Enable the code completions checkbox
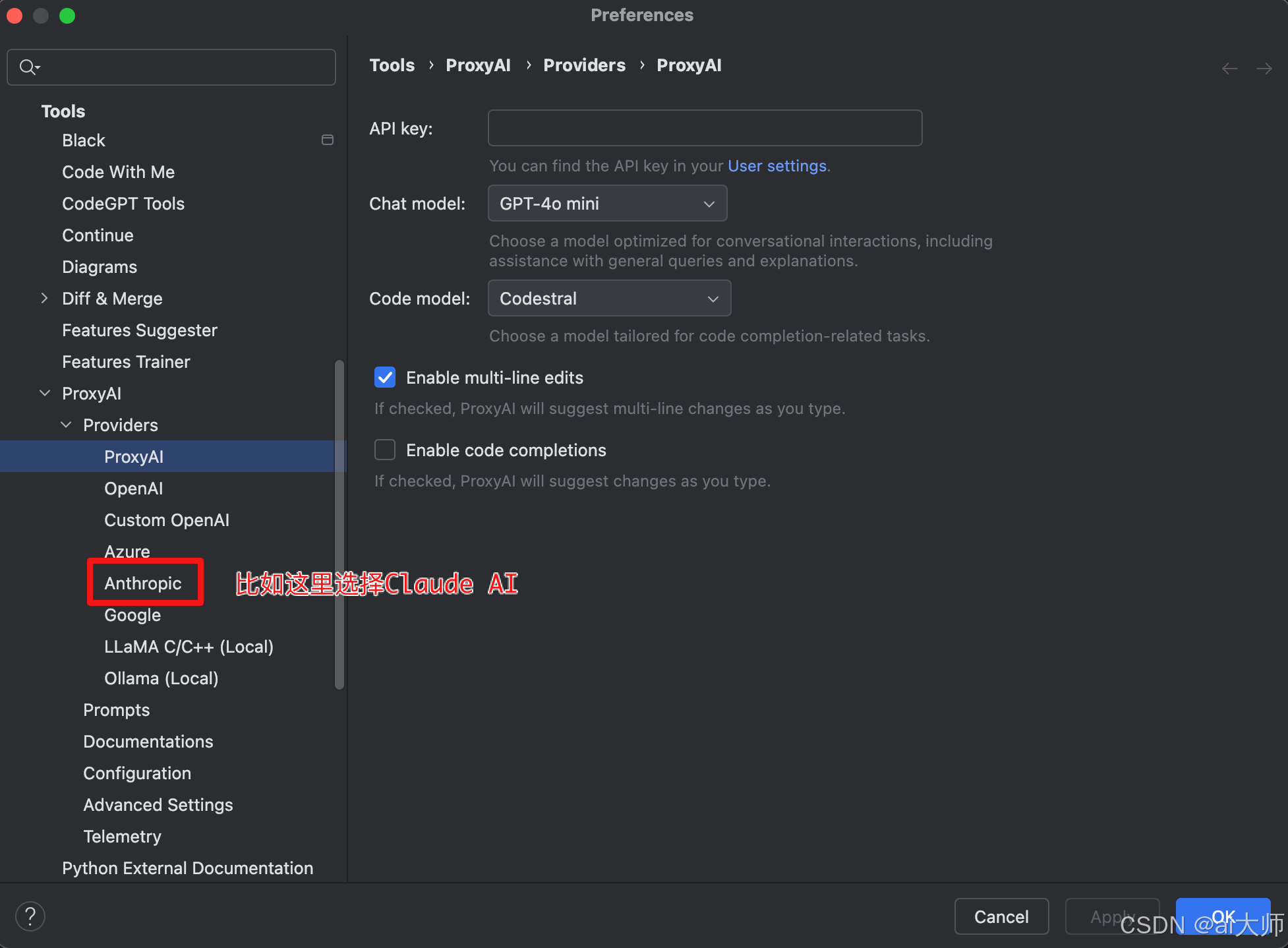The height and width of the screenshot is (948, 1288). point(385,450)
